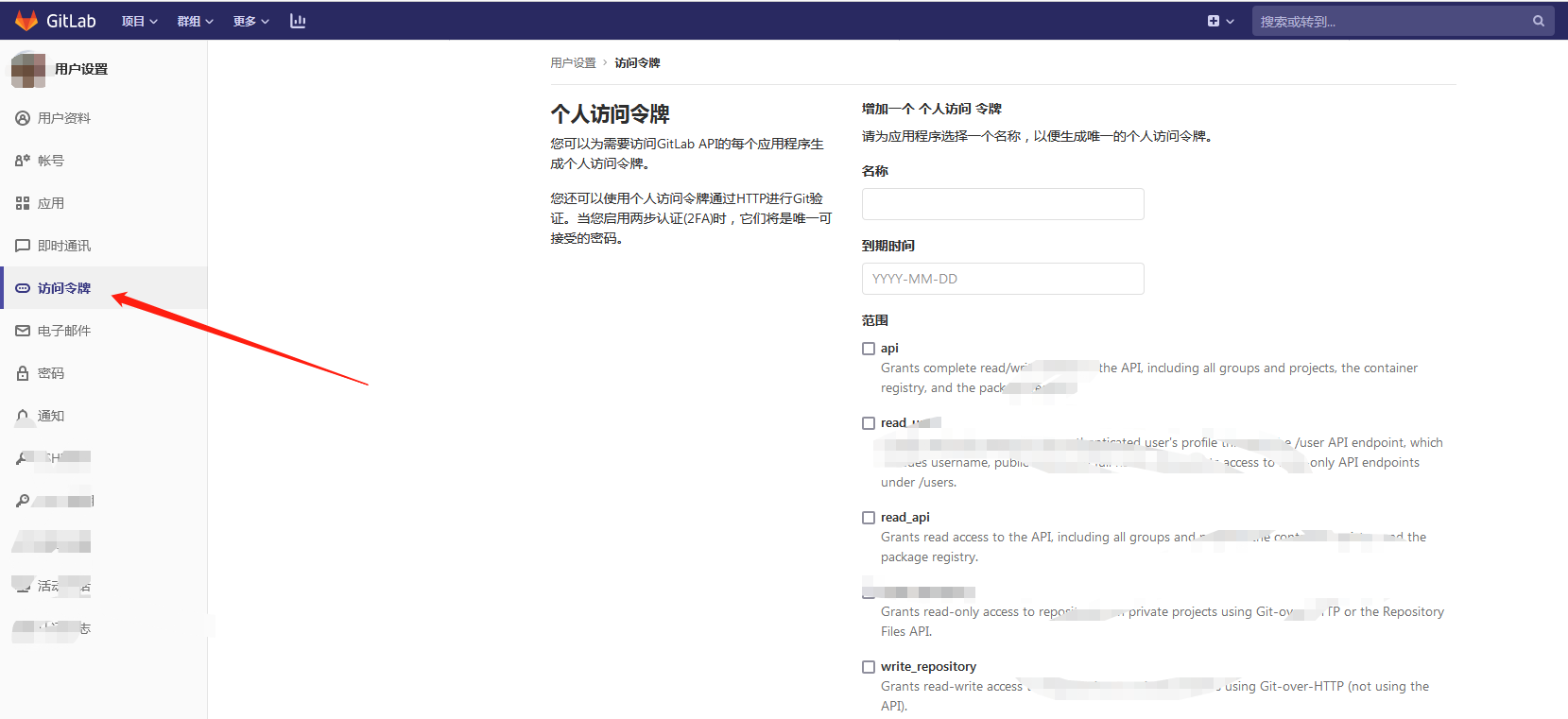The width and height of the screenshot is (1568, 719).
Task: Click the 搜索或转到 search box
Action: [x=1403, y=21]
